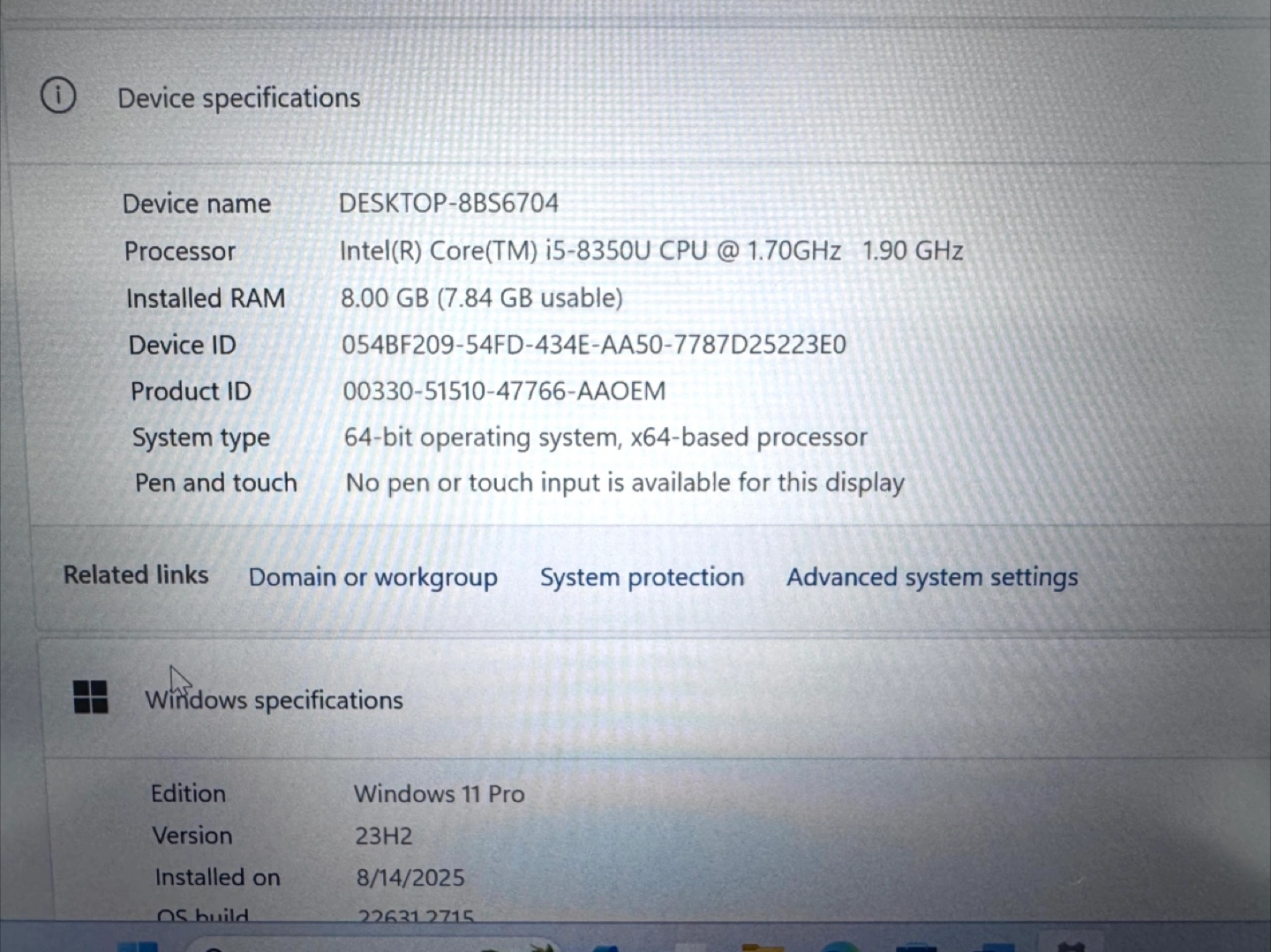Click the info icon beside Device specifications

tap(58, 95)
